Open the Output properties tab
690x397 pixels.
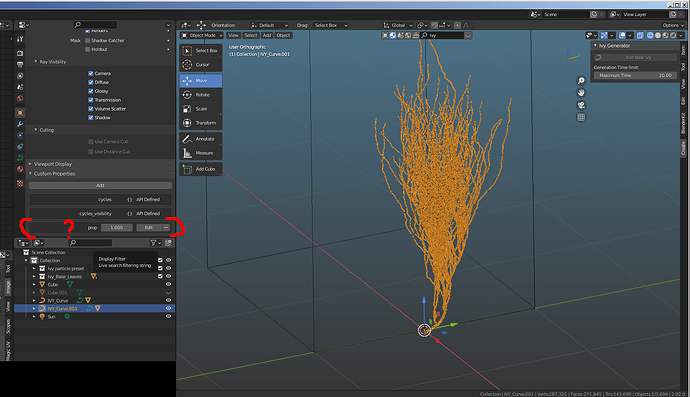pos(20,64)
